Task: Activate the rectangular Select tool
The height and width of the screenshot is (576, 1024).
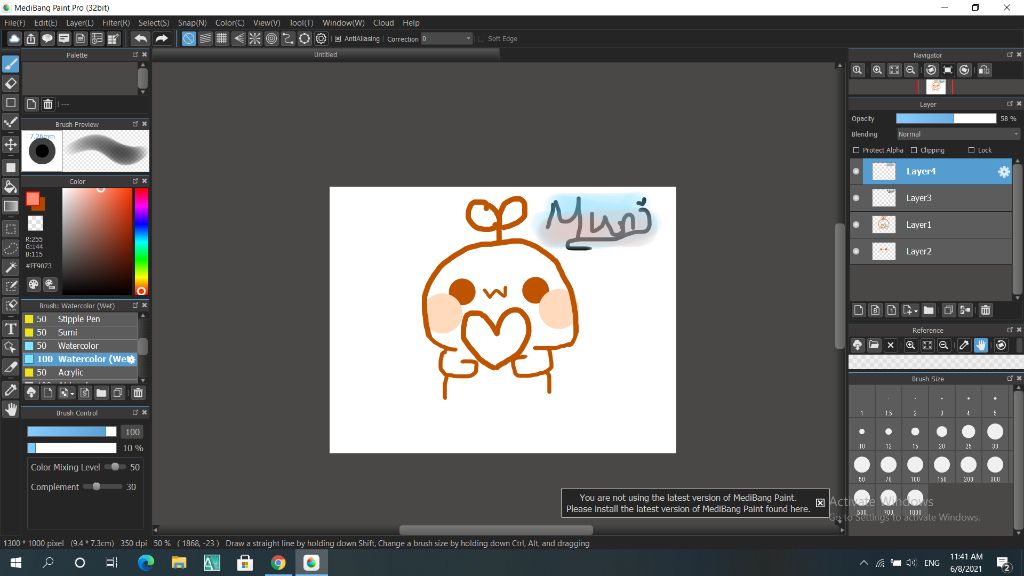Action: [x=10, y=229]
